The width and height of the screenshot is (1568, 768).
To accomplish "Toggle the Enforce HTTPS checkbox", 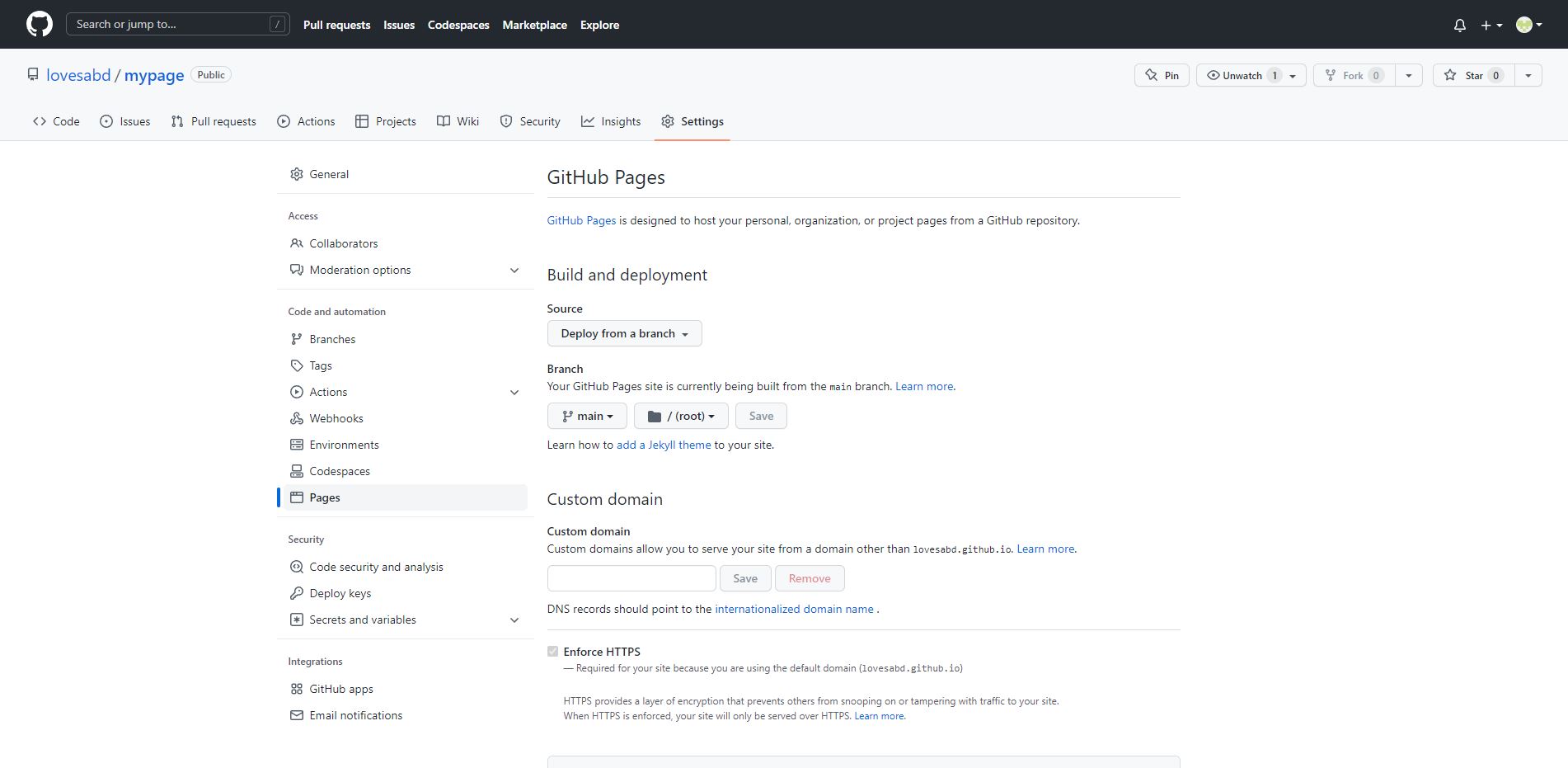I will tap(552, 652).
